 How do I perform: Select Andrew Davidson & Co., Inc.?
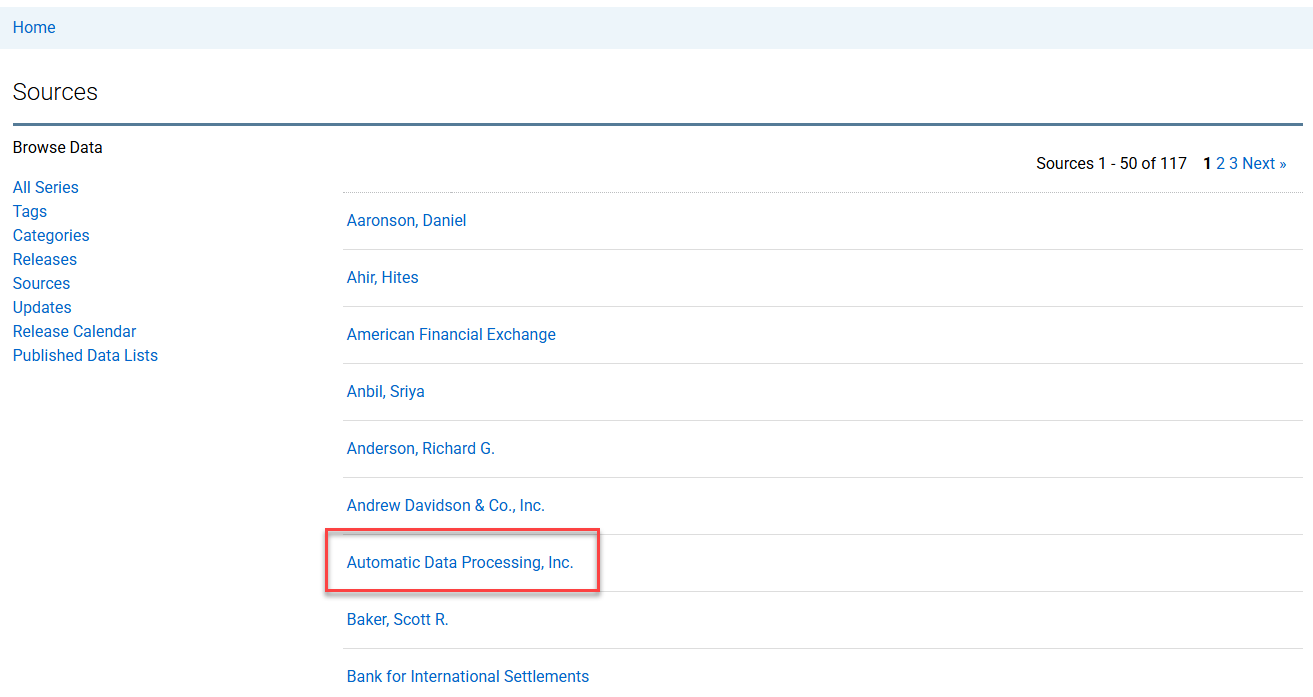(446, 506)
